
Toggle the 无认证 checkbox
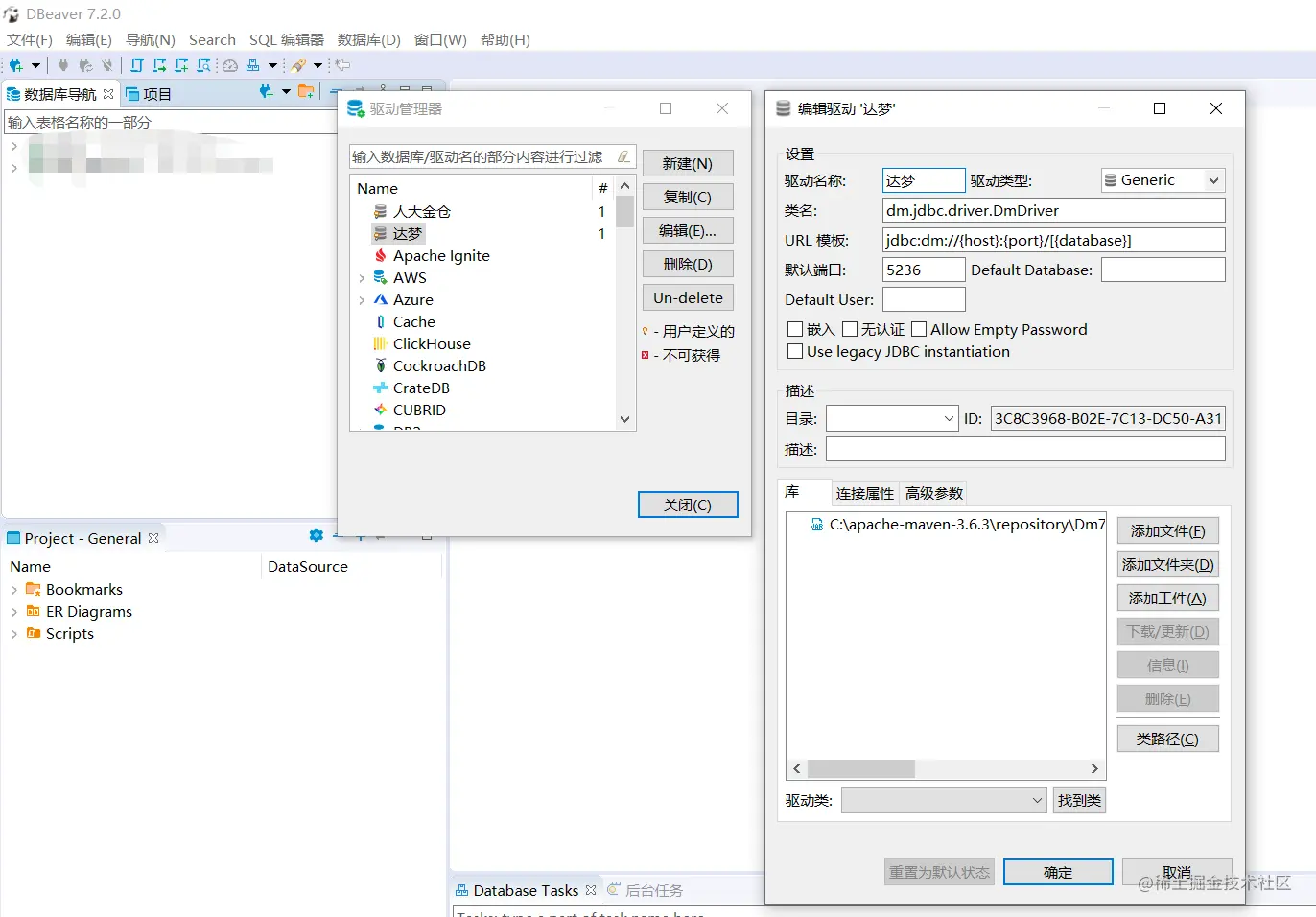point(850,329)
